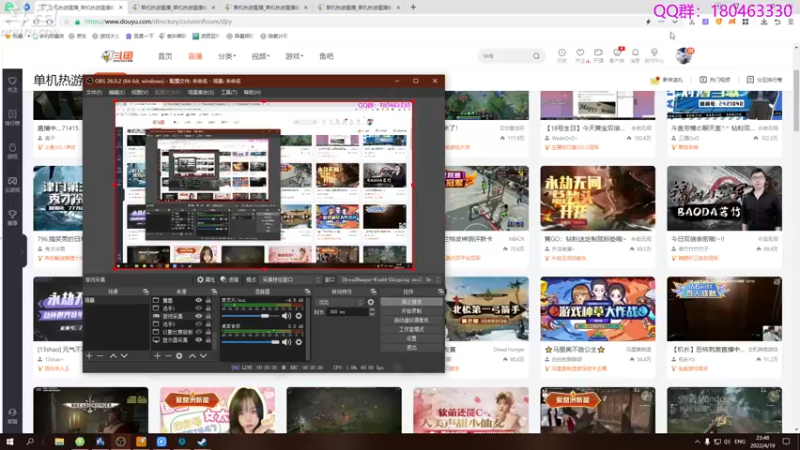Open the Windows Start menu
Screen dimensions: 800x450
point(10,442)
